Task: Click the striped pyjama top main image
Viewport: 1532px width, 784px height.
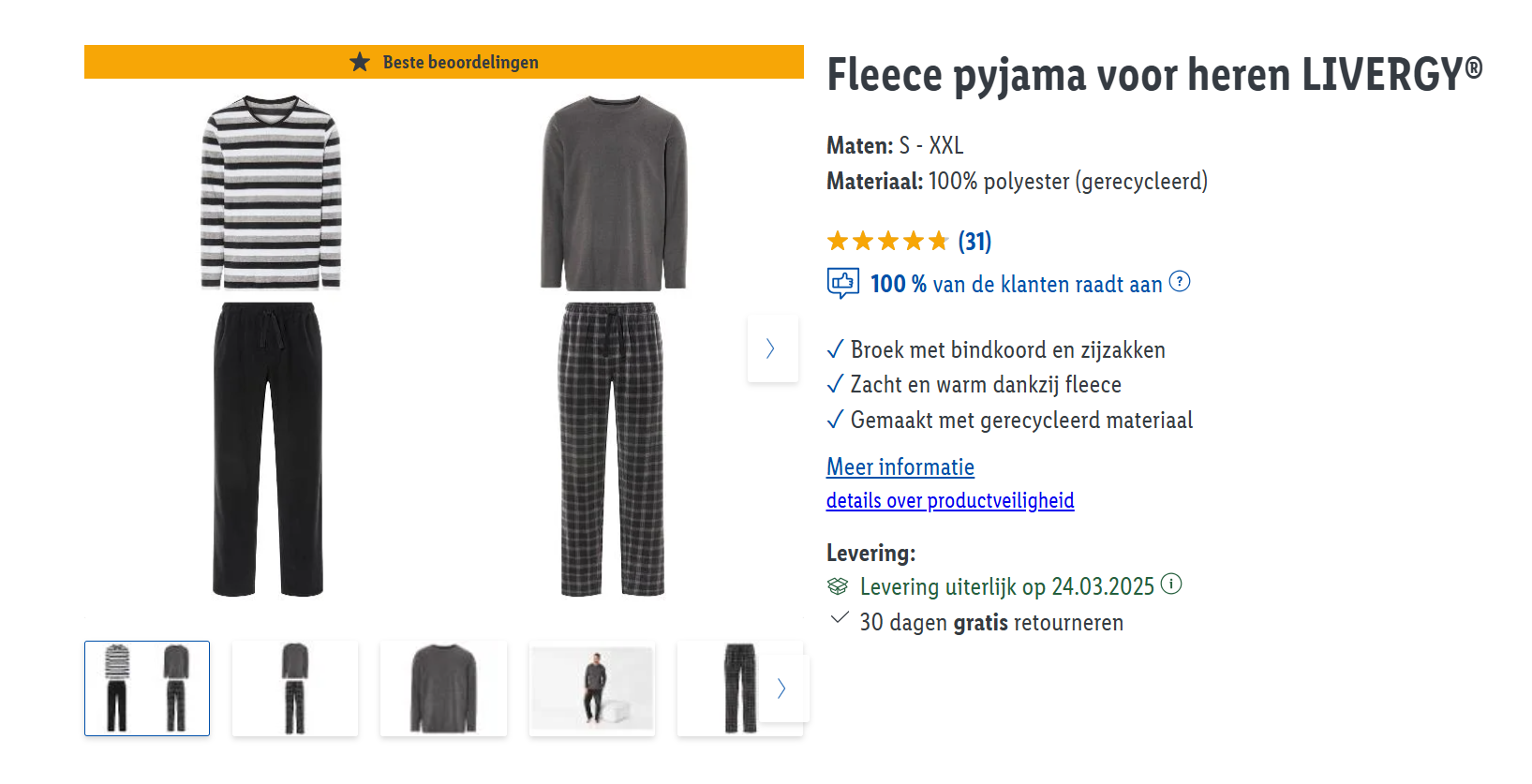Action: click(x=271, y=192)
